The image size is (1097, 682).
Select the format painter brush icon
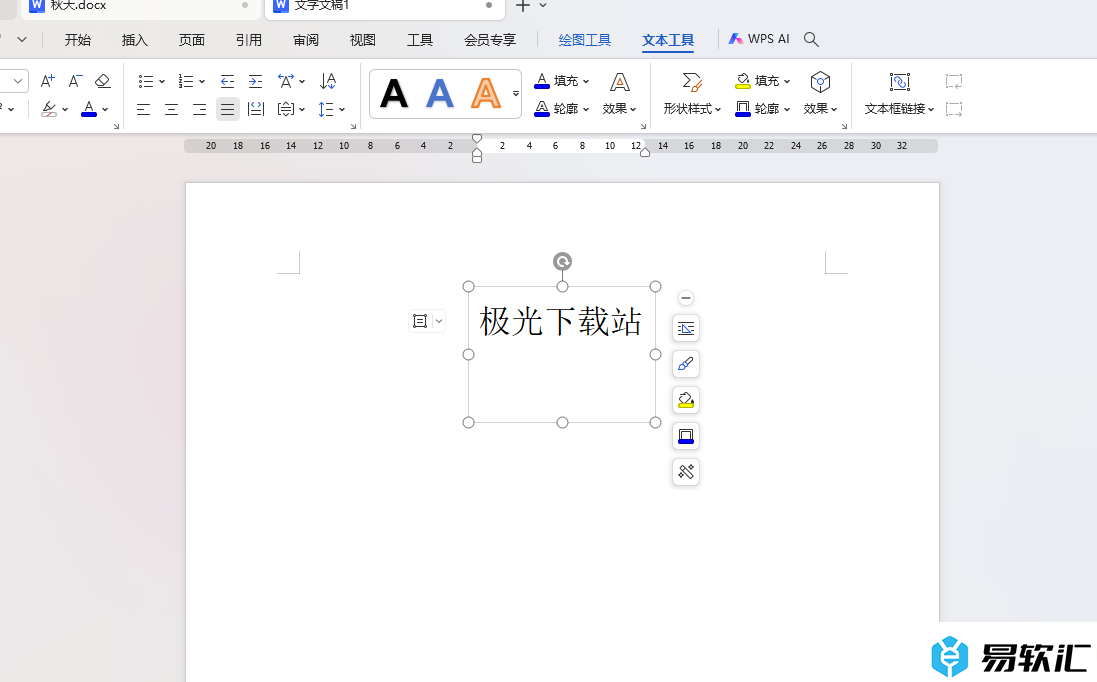[x=686, y=364]
